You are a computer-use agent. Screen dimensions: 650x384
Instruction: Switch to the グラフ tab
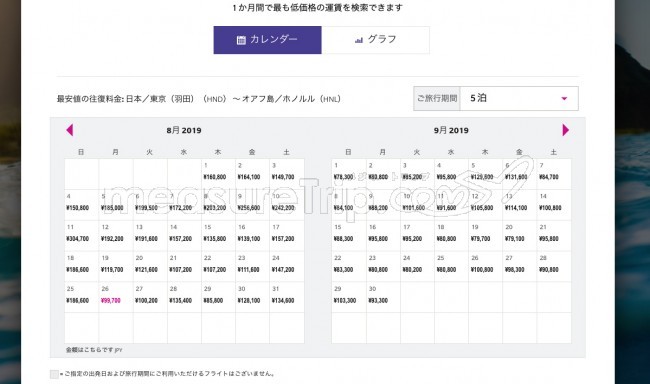click(376, 40)
